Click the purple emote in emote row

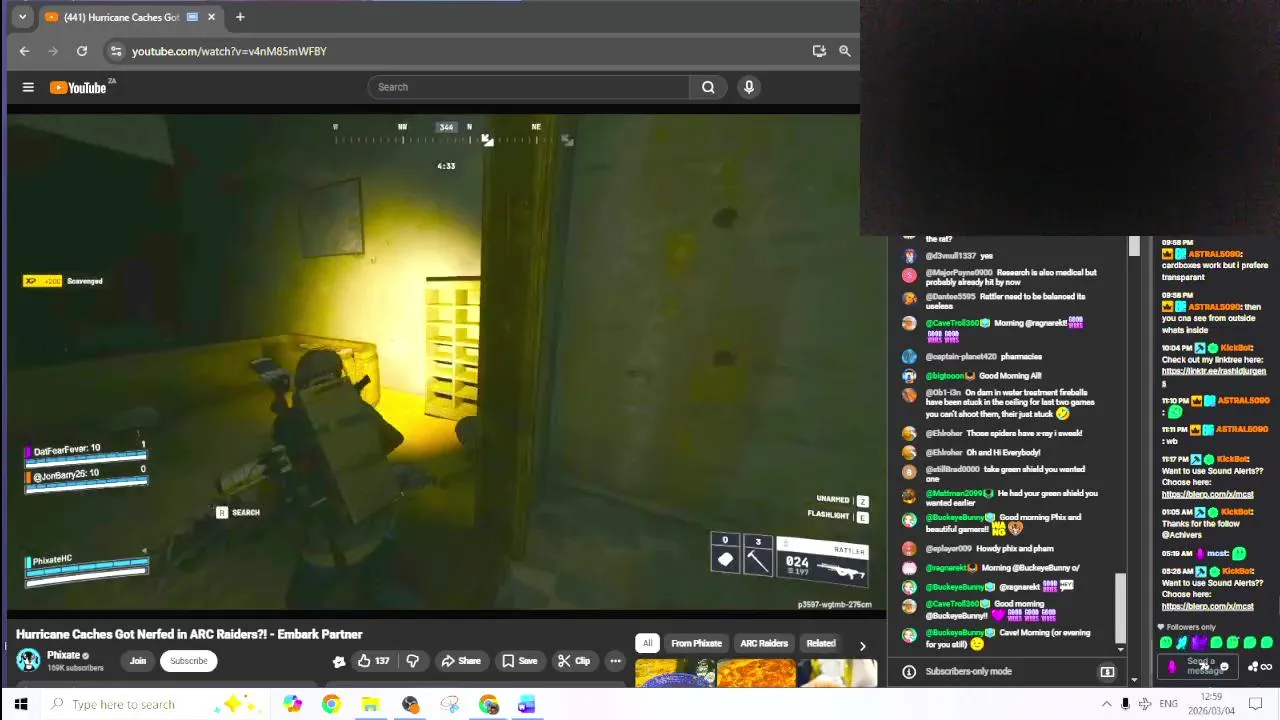(1198, 643)
